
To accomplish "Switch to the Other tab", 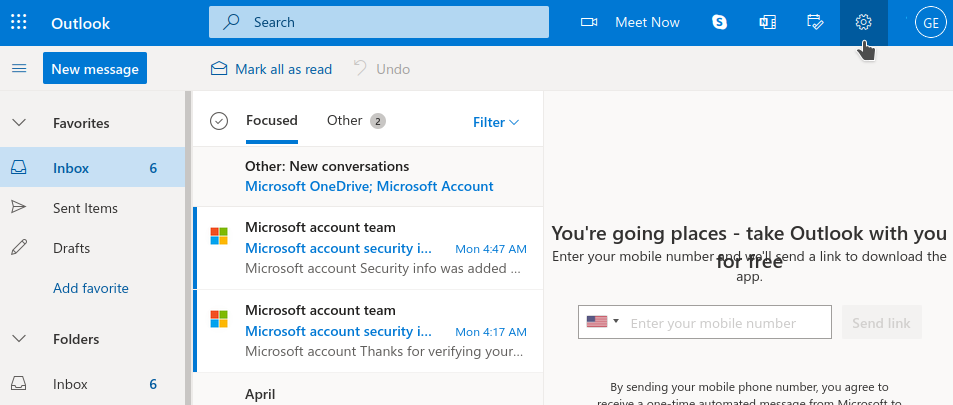I will pos(356,120).
